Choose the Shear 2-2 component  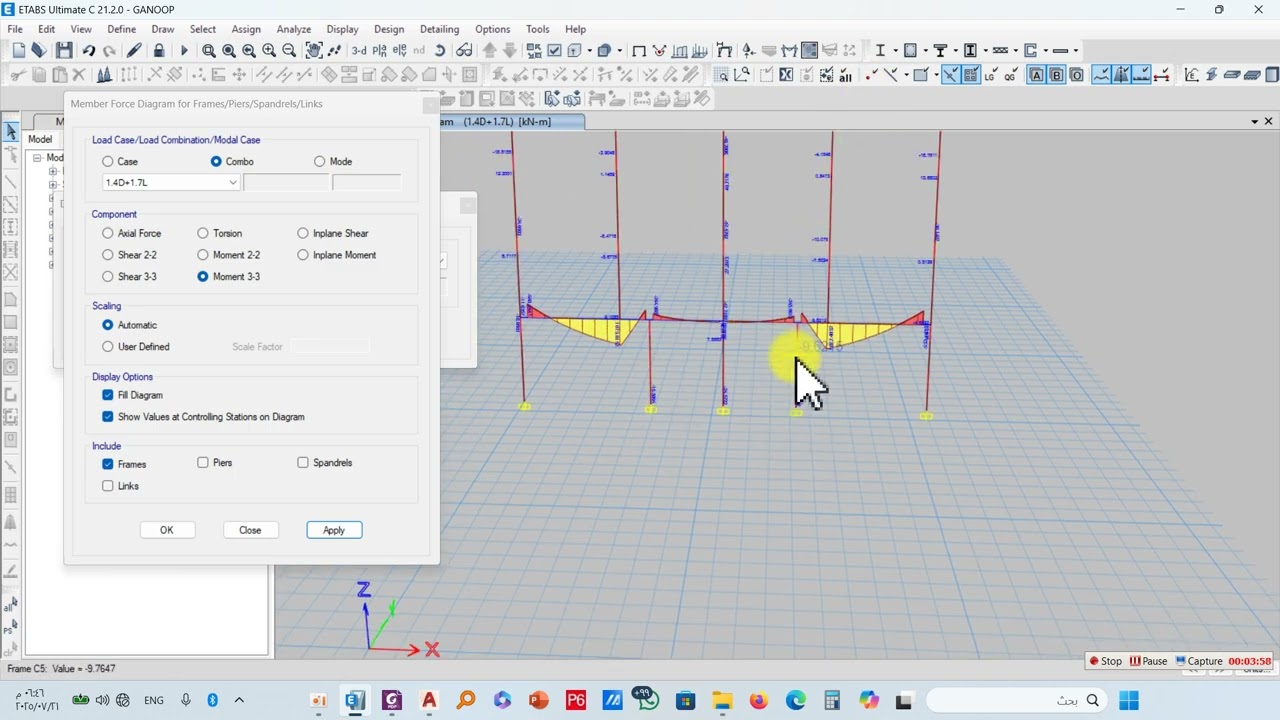point(108,255)
